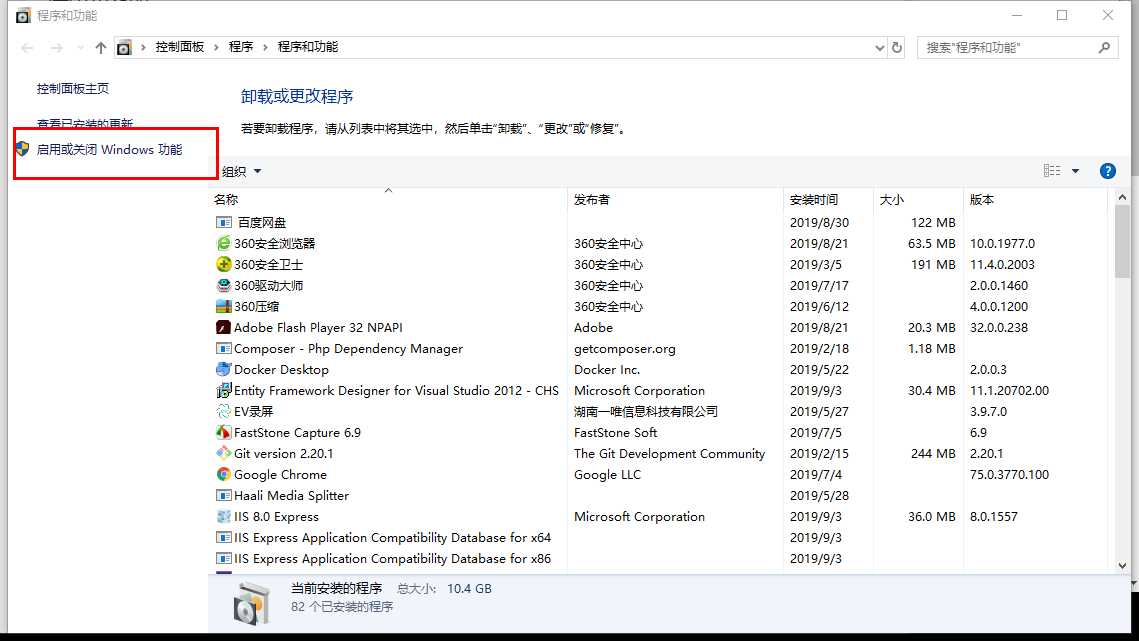Image resolution: width=1139 pixels, height=641 pixels.
Task: Click the Adobe Flash Player icon
Action: point(224,328)
